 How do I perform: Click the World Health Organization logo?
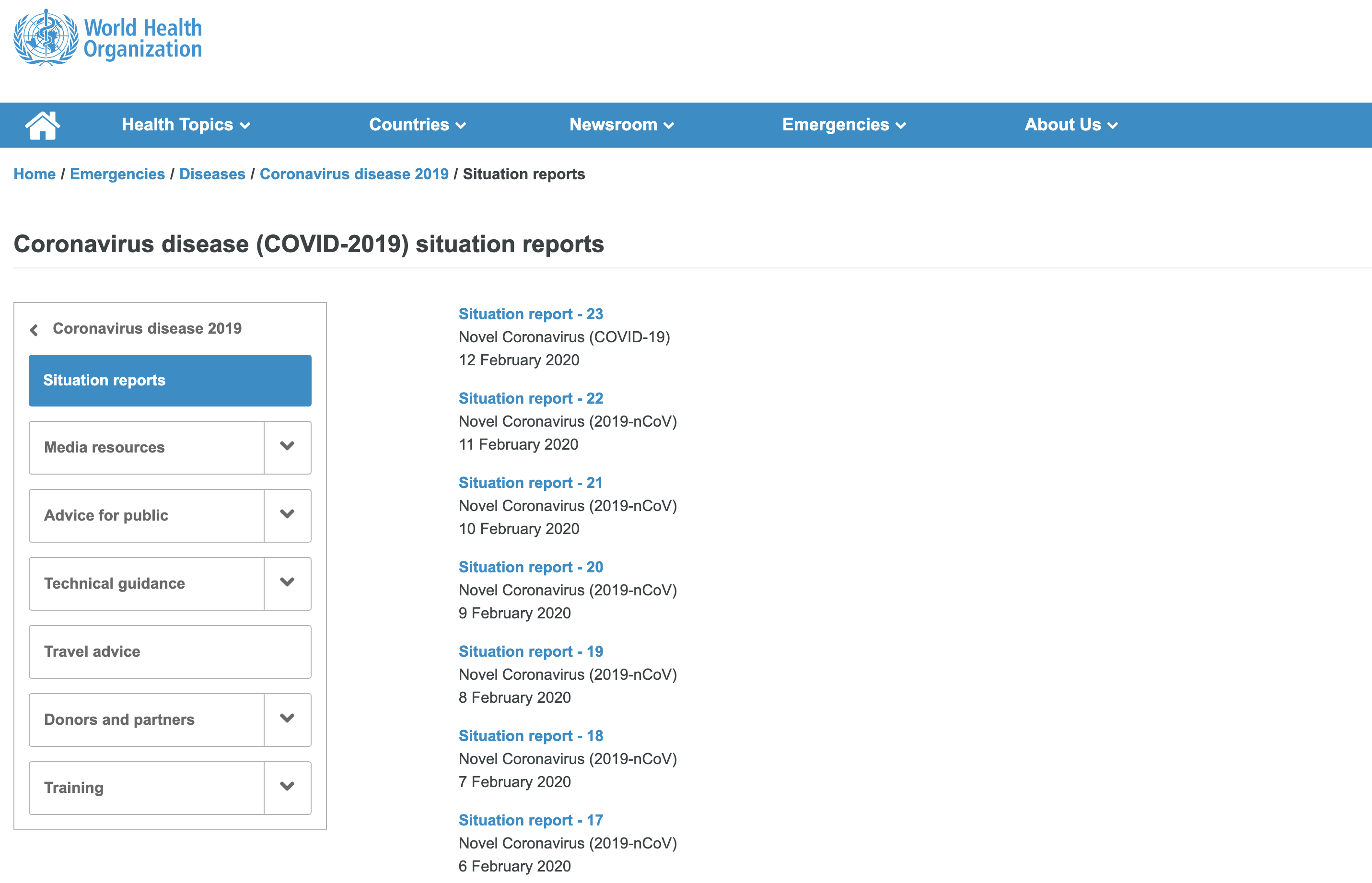[x=108, y=38]
